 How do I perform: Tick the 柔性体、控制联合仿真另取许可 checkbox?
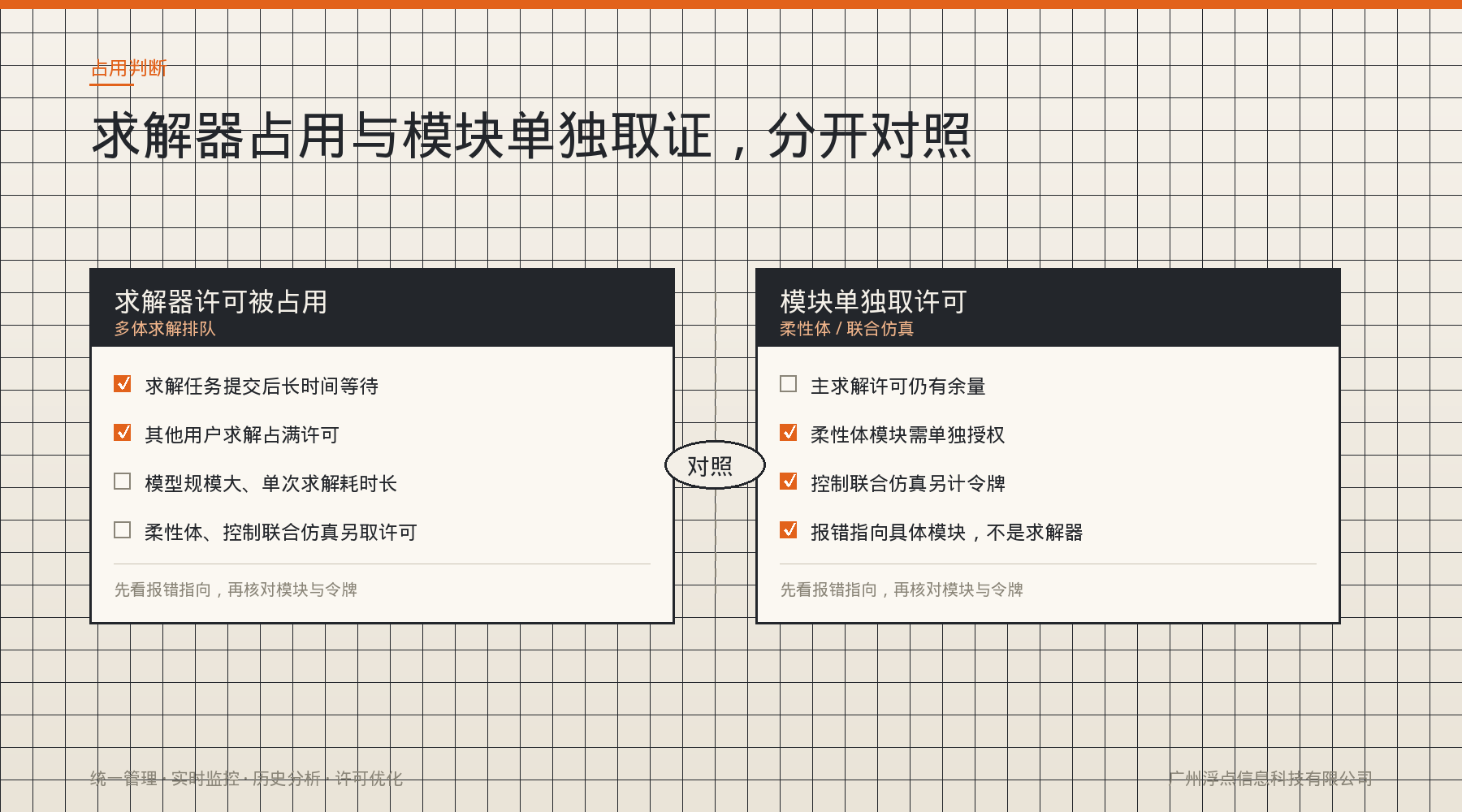tap(123, 530)
